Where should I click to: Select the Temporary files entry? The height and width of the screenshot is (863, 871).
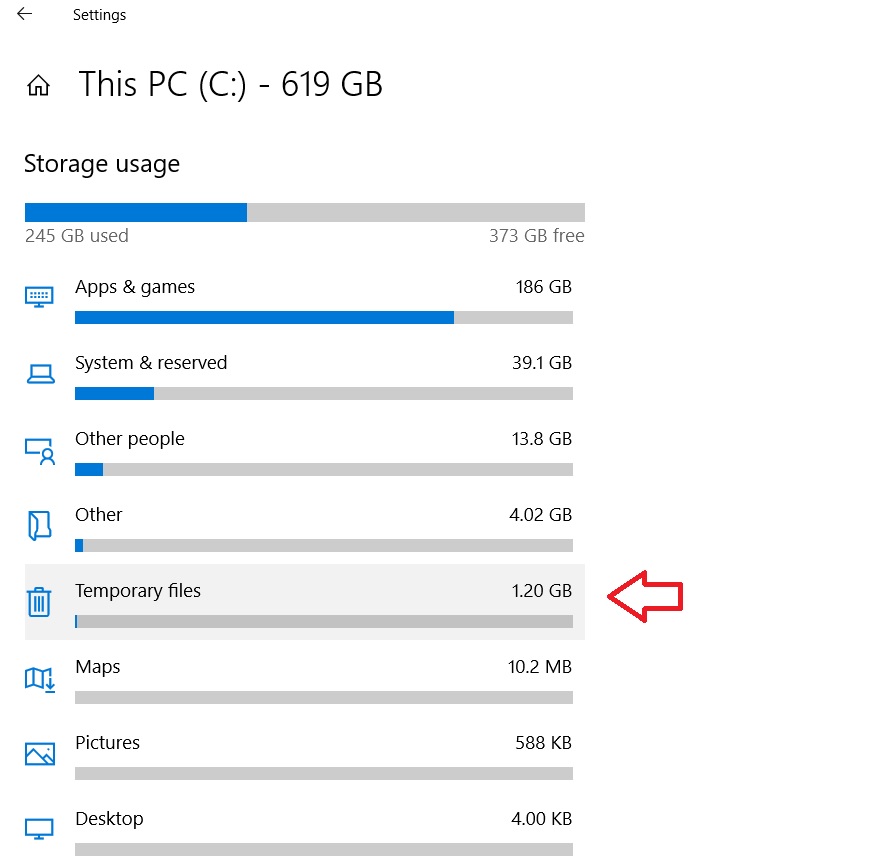tap(304, 602)
